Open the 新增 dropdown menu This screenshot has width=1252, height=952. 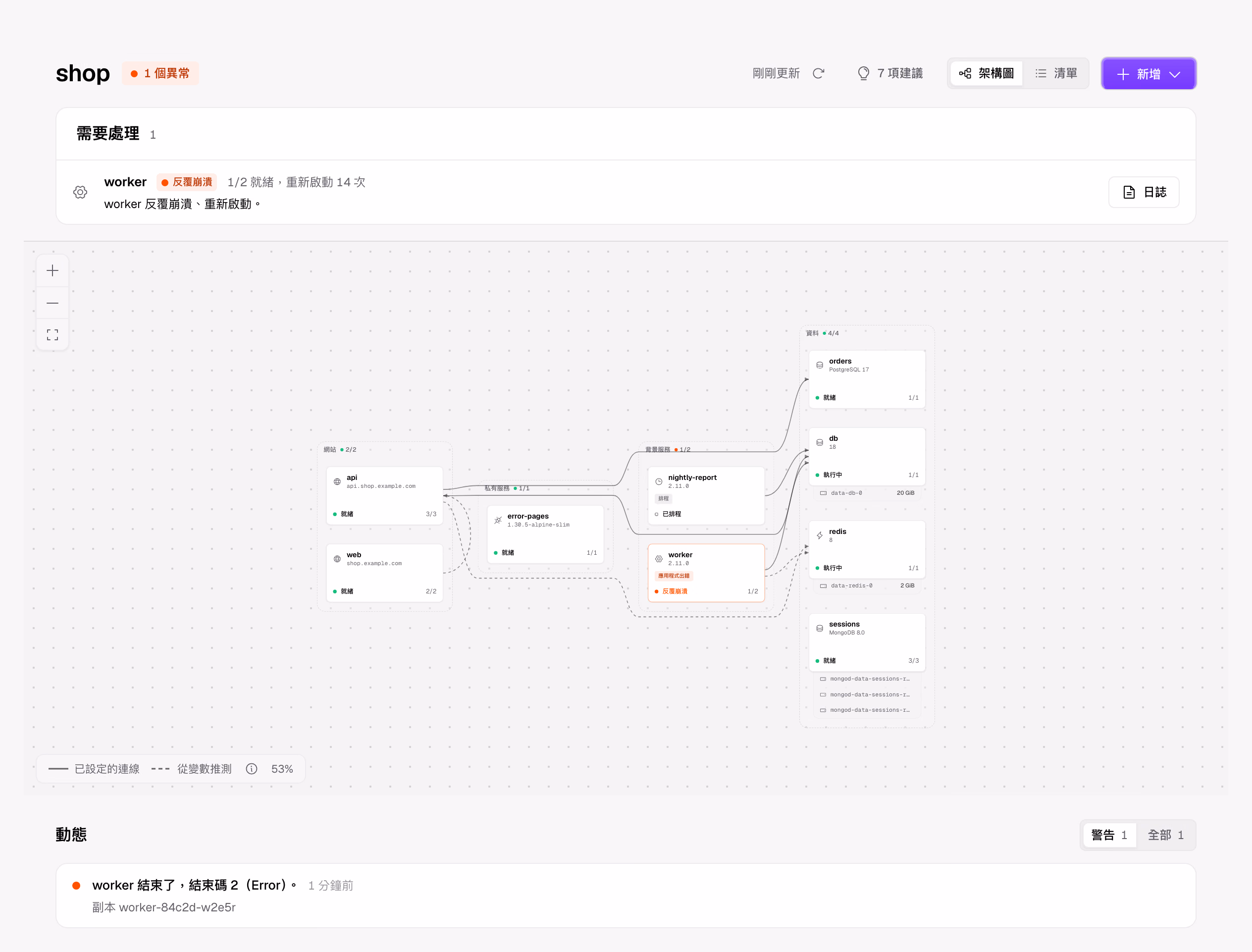(1149, 74)
